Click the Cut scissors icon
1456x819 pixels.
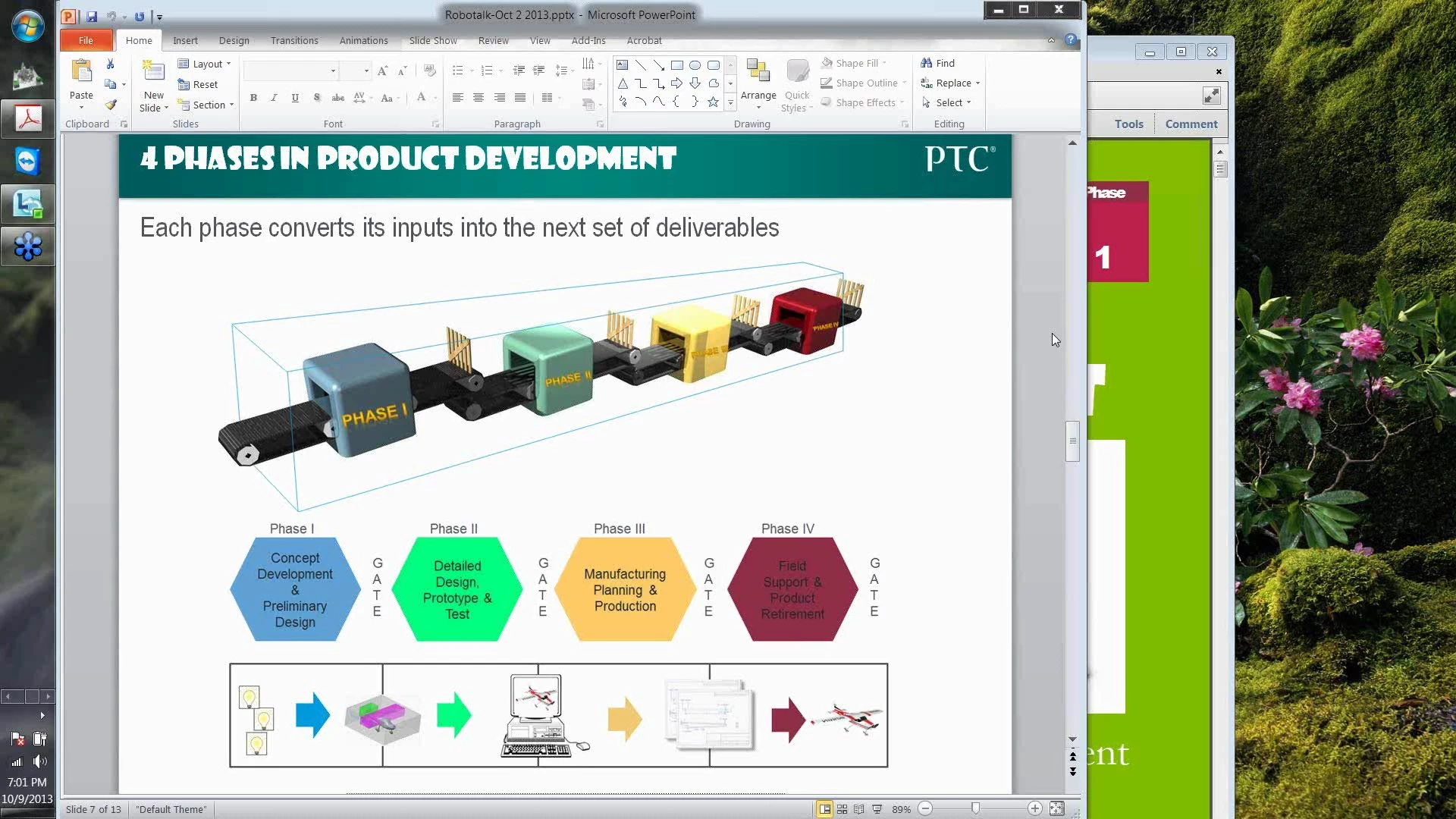111,64
